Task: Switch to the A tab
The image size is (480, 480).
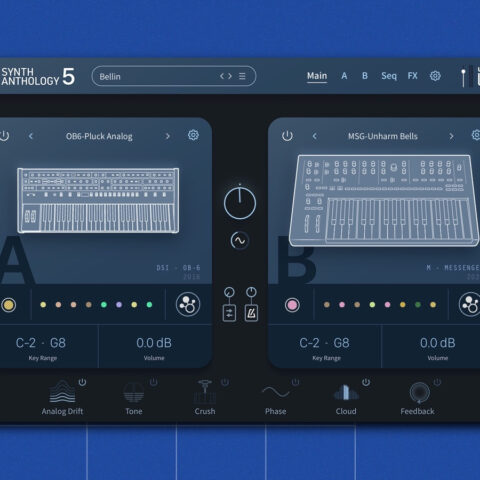Action: [x=344, y=76]
